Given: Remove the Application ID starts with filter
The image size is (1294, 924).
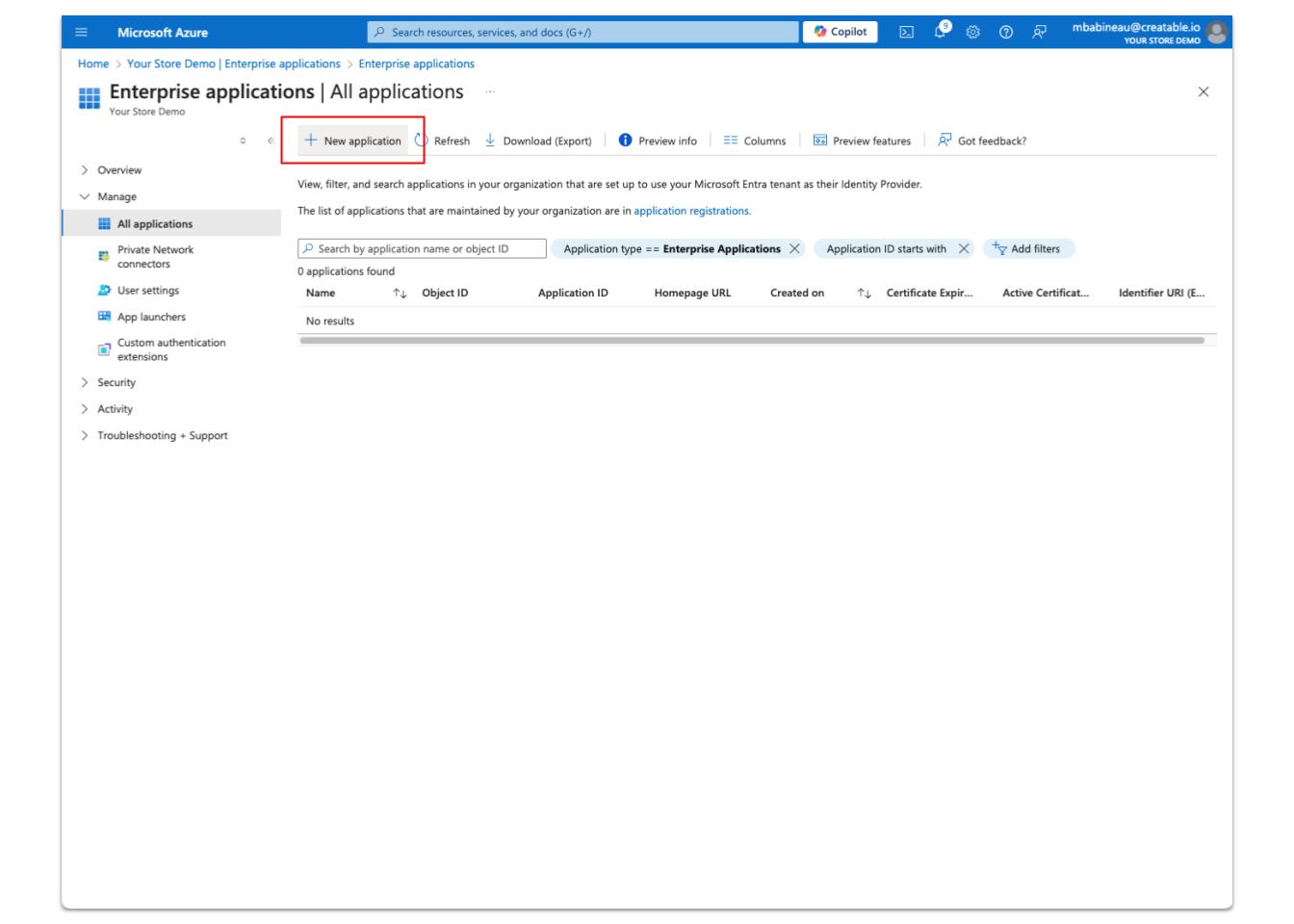Looking at the screenshot, I should (964, 249).
